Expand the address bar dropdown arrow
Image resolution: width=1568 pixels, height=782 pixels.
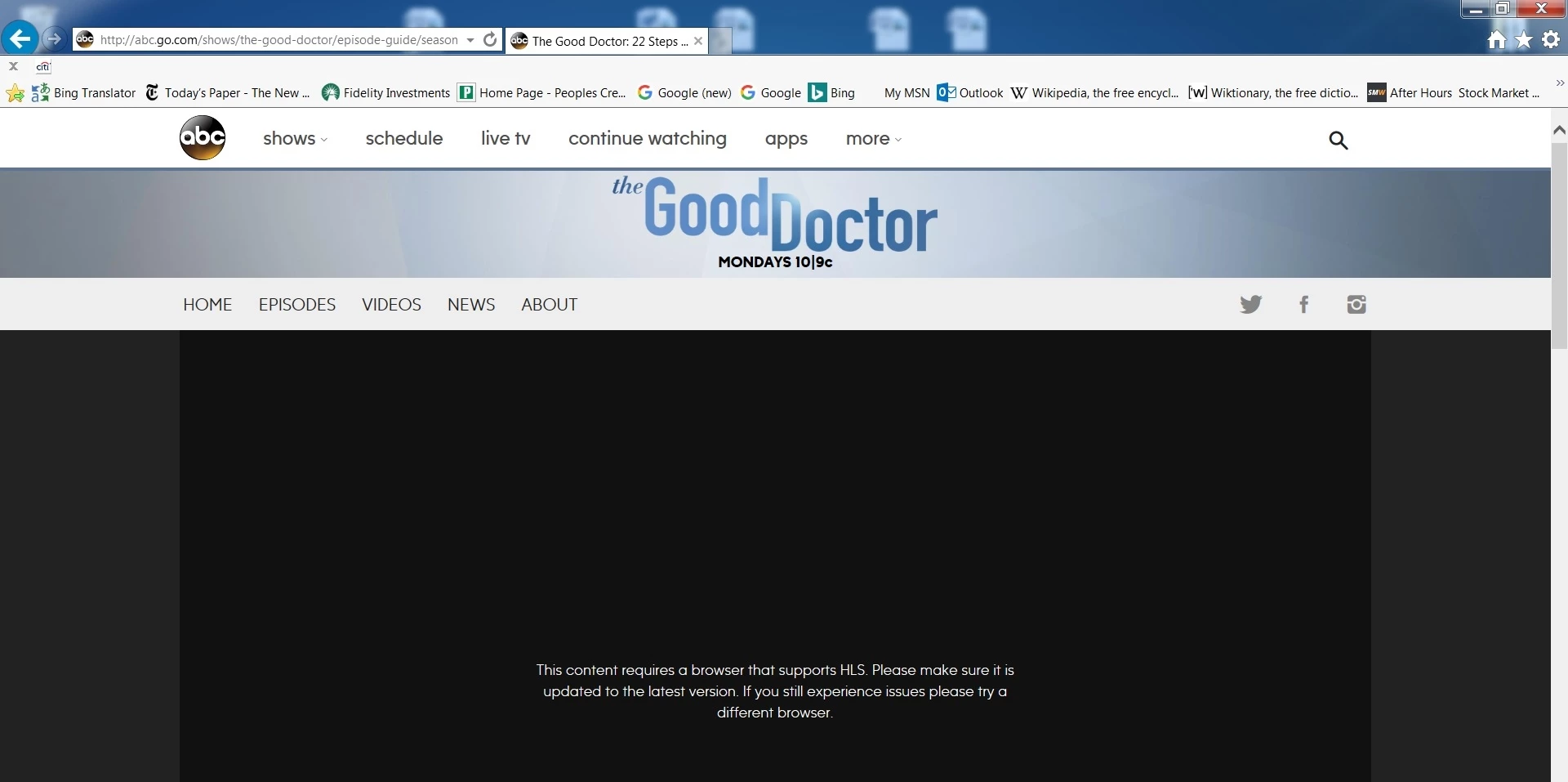pyautogui.click(x=470, y=40)
